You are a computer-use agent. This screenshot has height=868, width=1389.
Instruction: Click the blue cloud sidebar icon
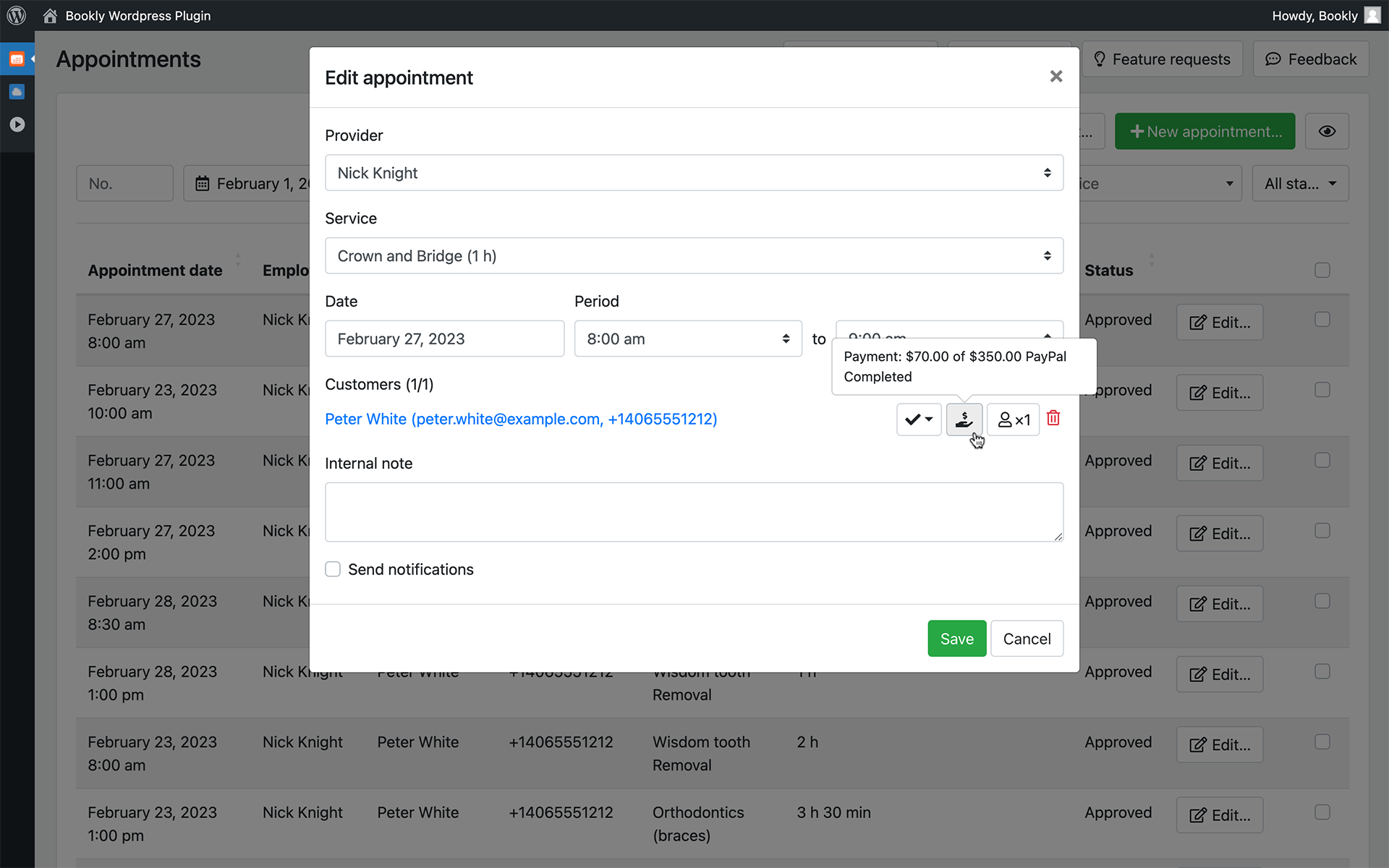(x=17, y=92)
